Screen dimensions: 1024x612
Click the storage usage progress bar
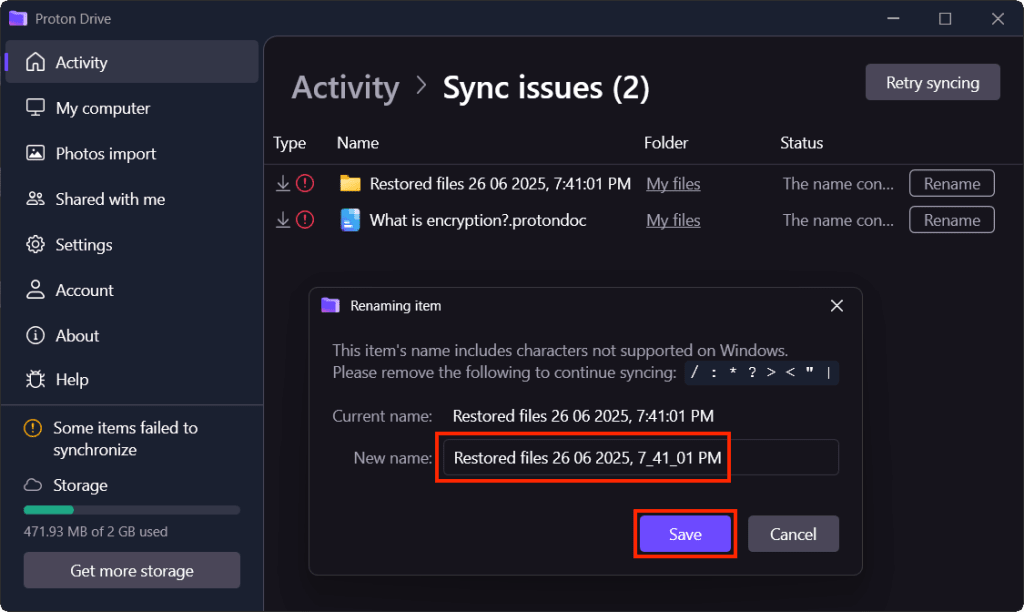coord(132,510)
